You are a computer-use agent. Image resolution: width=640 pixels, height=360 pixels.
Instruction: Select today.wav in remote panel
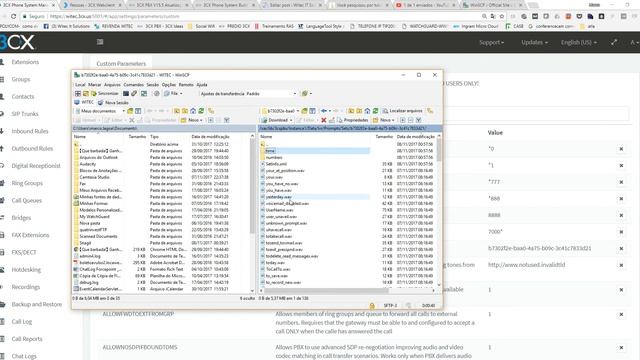pyautogui.click(x=275, y=262)
